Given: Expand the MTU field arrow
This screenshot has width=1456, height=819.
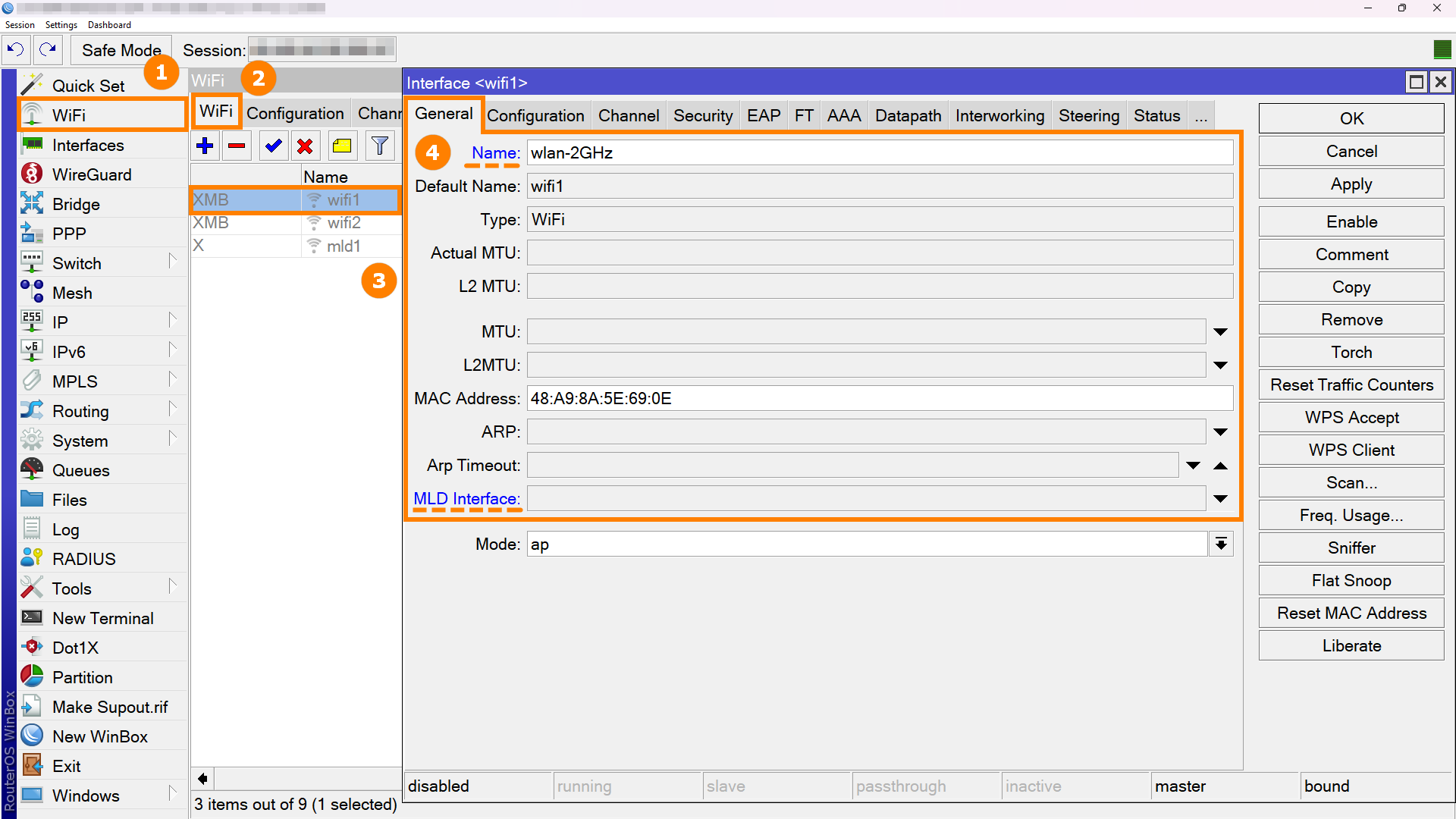Looking at the screenshot, I should [x=1220, y=332].
